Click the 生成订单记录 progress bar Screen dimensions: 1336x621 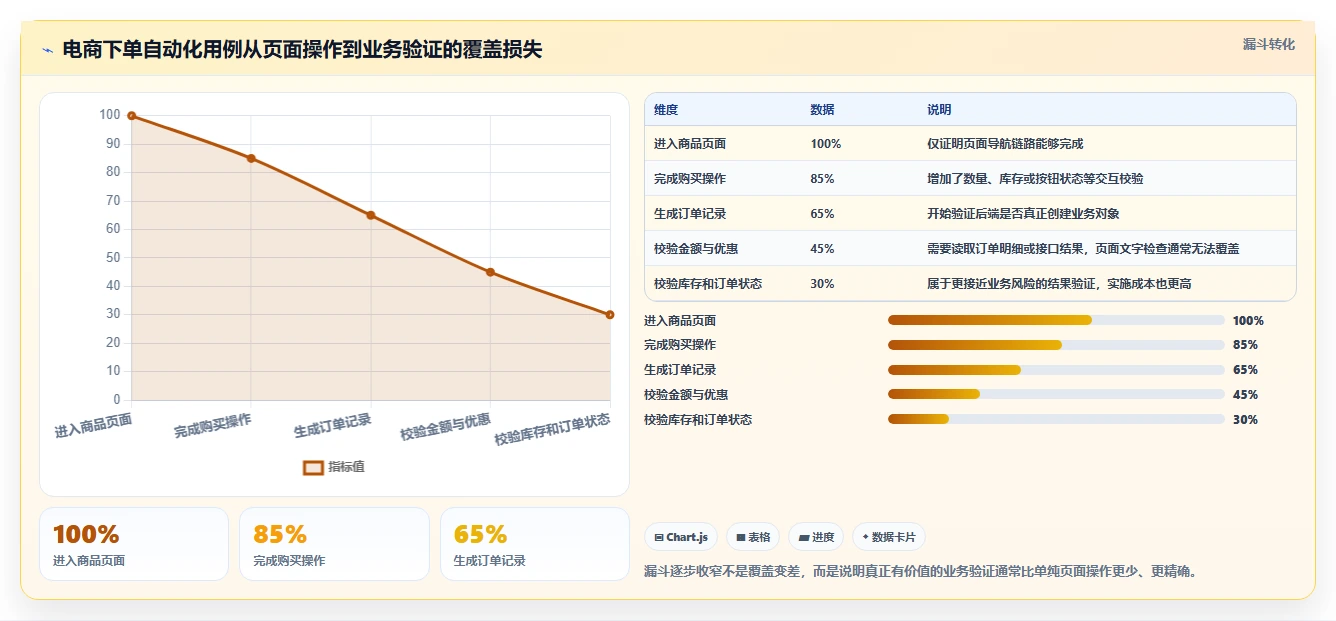point(1056,370)
